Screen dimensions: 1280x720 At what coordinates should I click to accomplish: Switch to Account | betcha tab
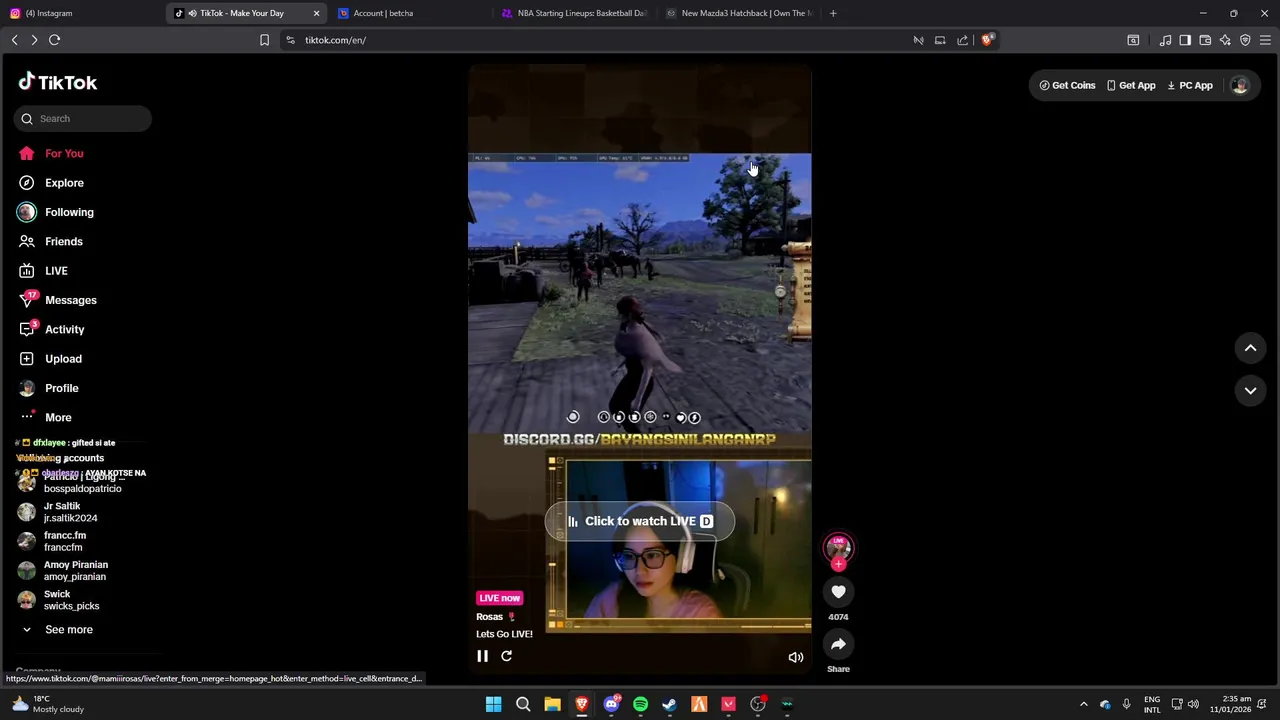pos(410,13)
